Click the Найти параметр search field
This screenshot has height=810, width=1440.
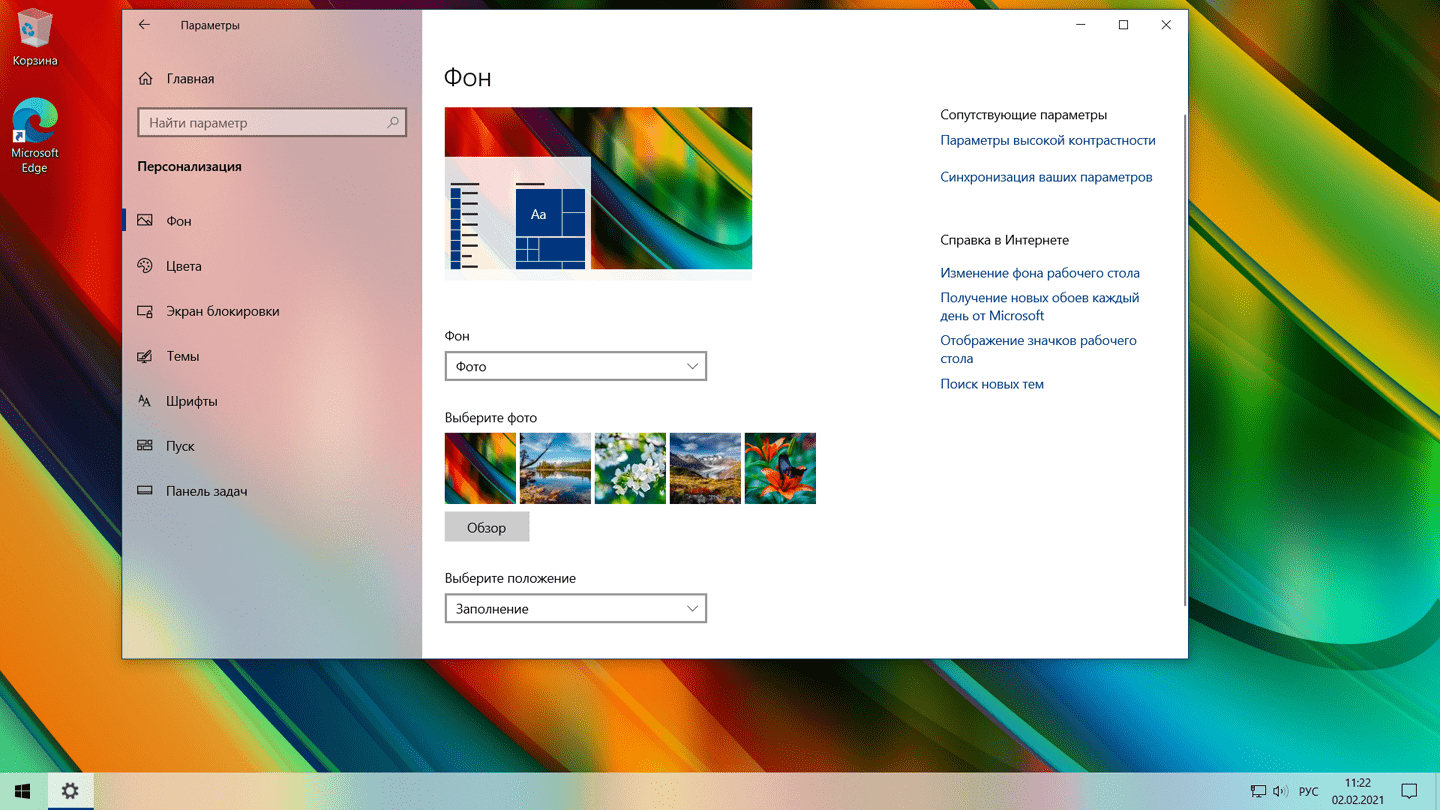(262, 122)
